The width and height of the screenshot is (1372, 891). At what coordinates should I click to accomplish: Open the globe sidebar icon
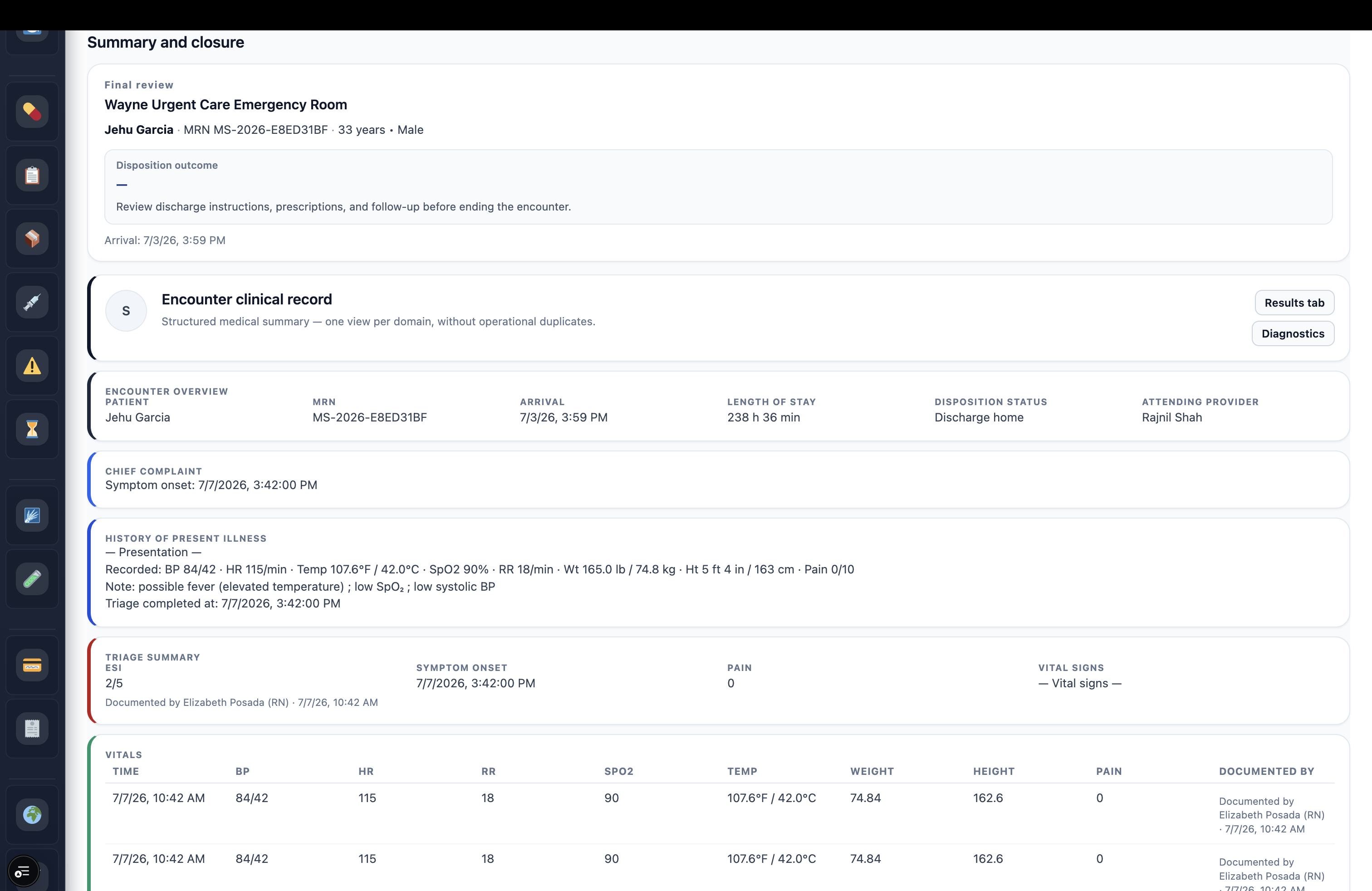tap(32, 814)
